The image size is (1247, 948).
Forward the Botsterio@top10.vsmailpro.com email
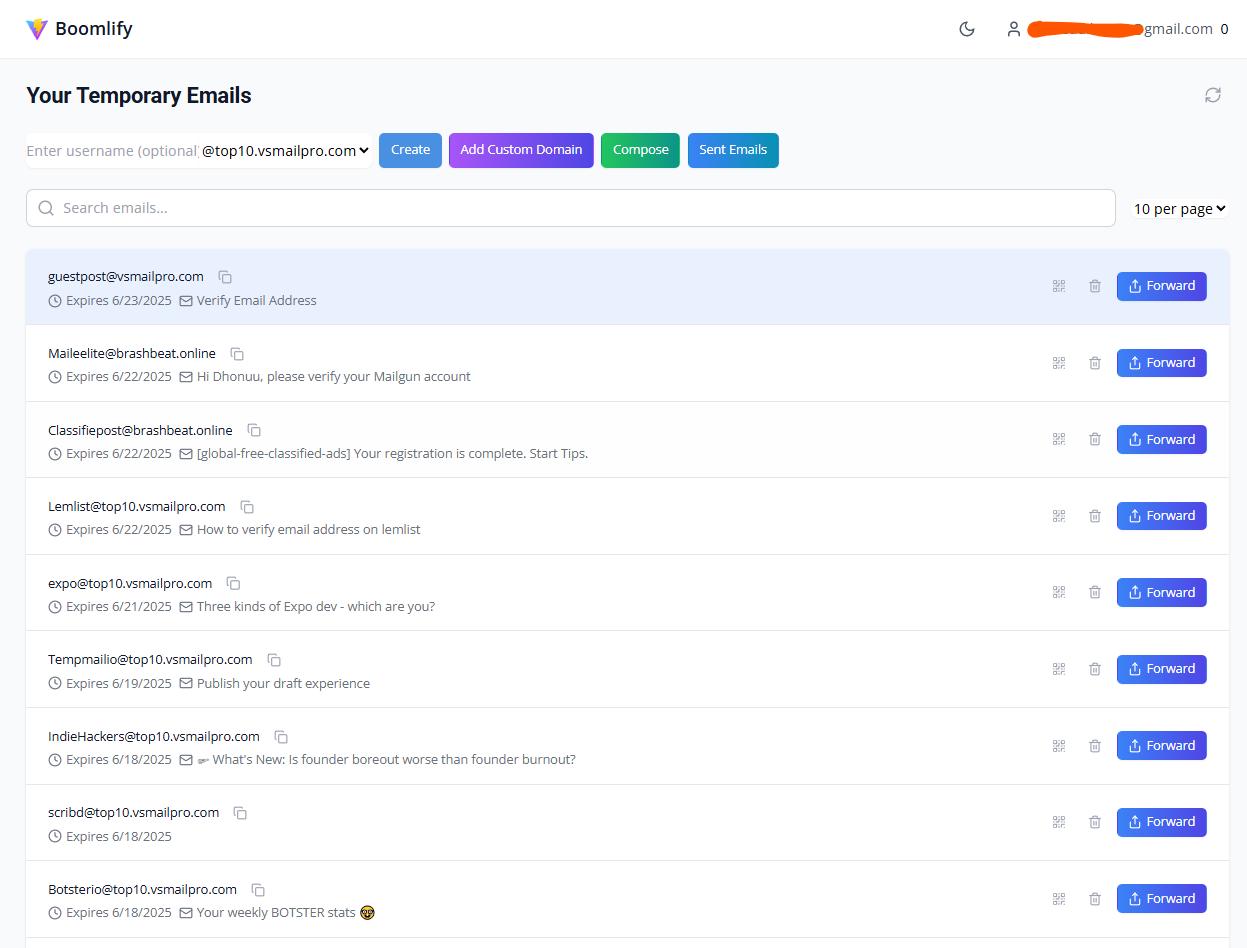click(1161, 898)
